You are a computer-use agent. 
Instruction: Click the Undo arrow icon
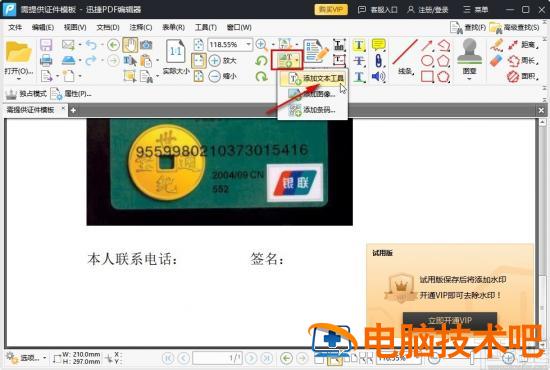click(91, 45)
